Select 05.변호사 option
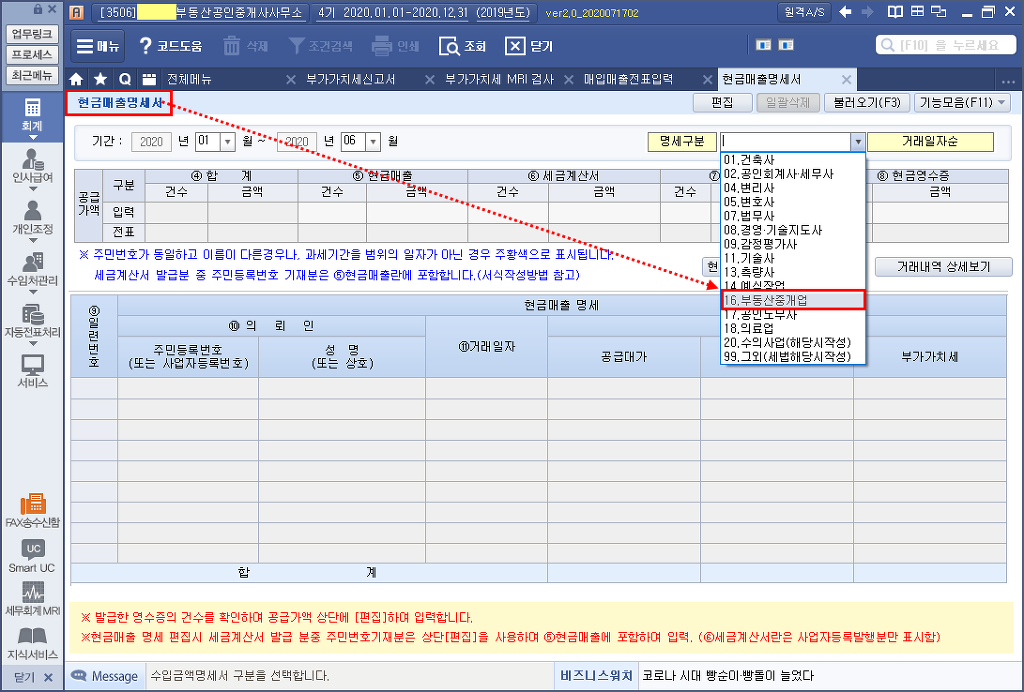Image resolution: width=1024 pixels, height=692 pixels. (793, 202)
